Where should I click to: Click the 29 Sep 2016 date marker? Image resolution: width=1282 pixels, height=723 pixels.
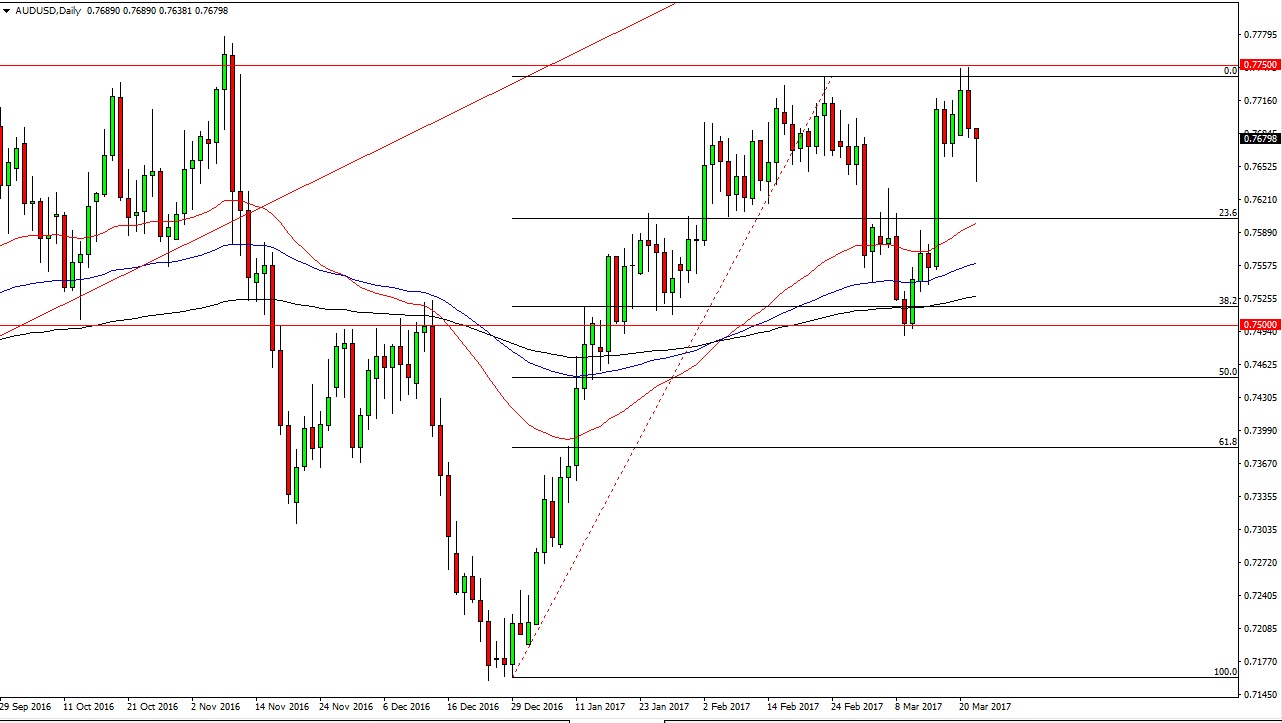[28, 706]
